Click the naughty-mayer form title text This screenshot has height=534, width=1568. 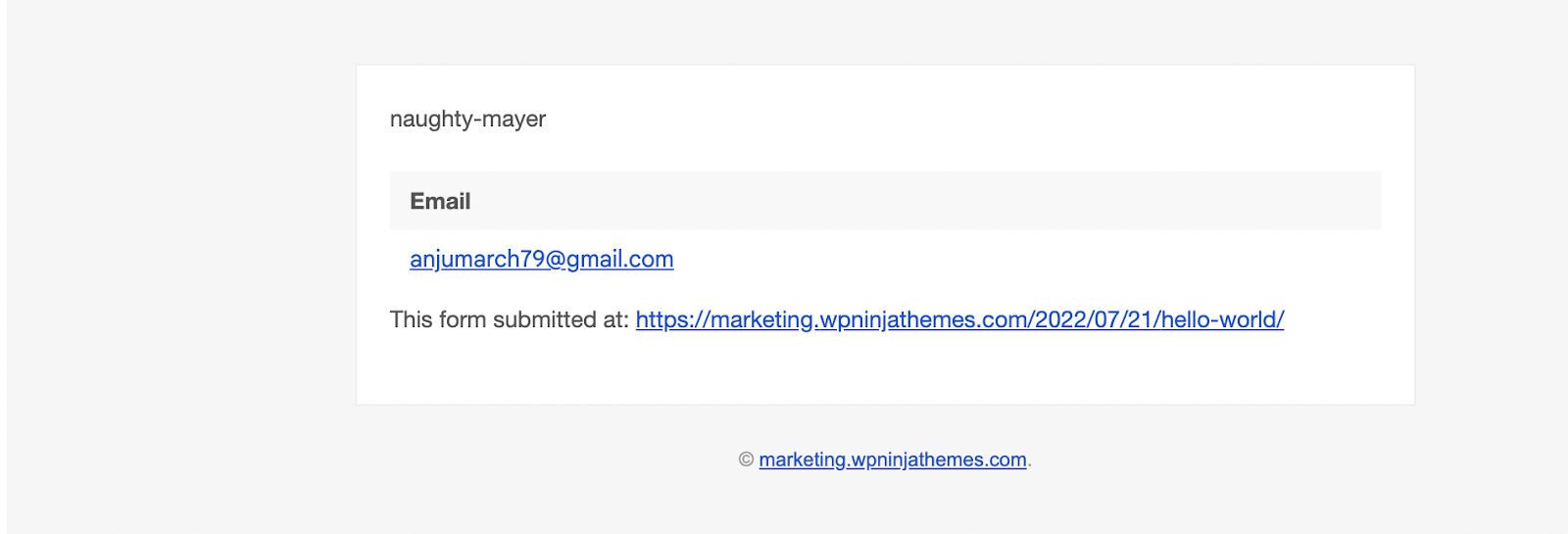pos(467,119)
